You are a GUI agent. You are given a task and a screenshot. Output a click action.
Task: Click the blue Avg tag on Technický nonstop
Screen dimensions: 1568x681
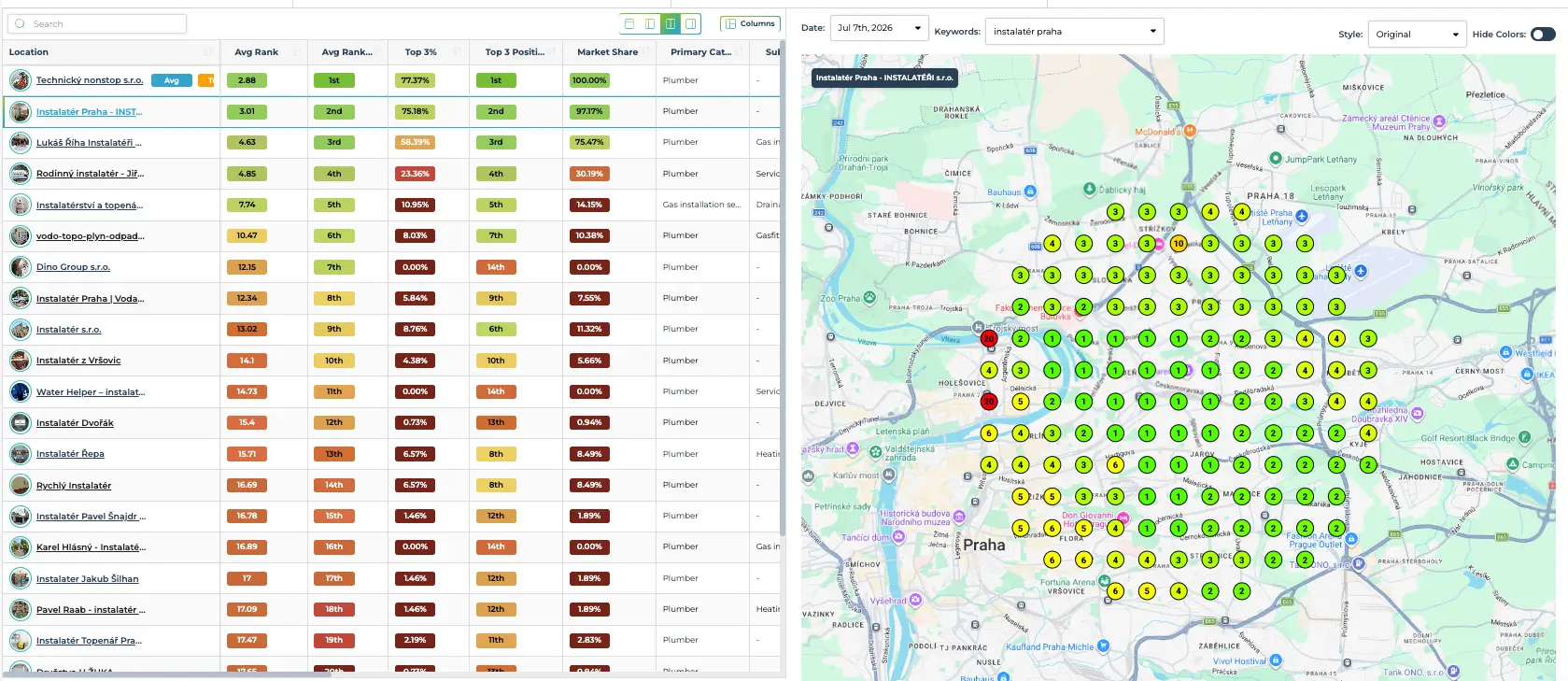pos(172,80)
